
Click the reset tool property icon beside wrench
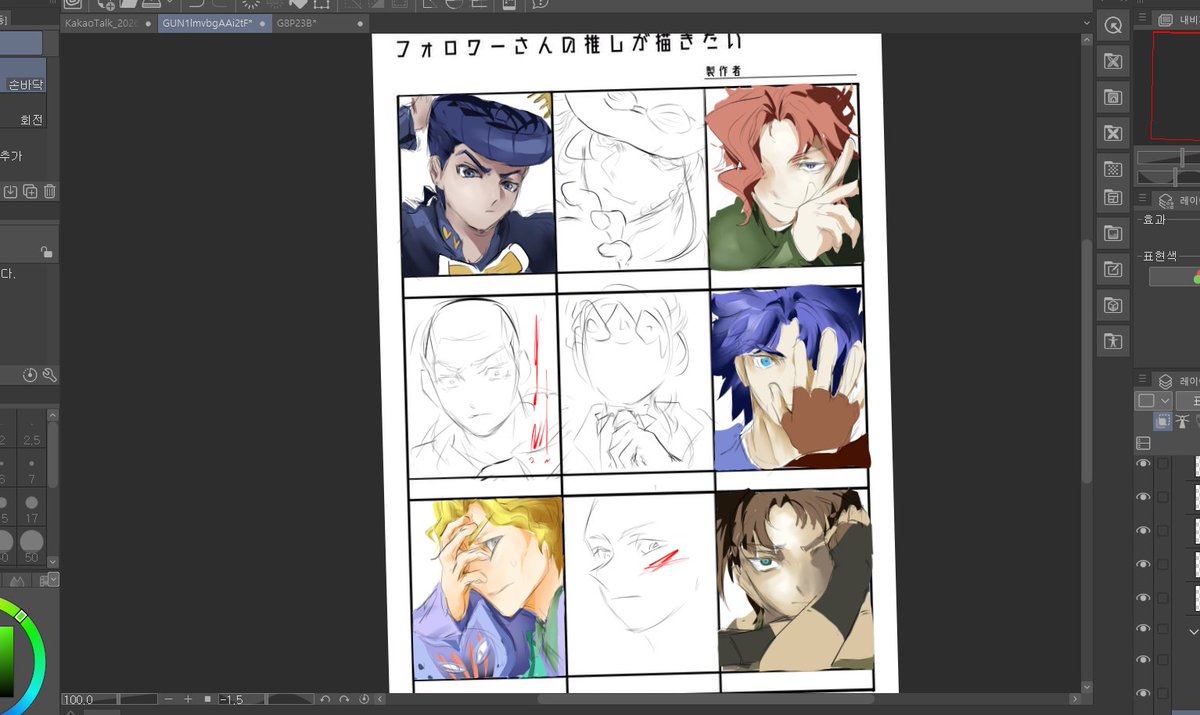coord(30,375)
